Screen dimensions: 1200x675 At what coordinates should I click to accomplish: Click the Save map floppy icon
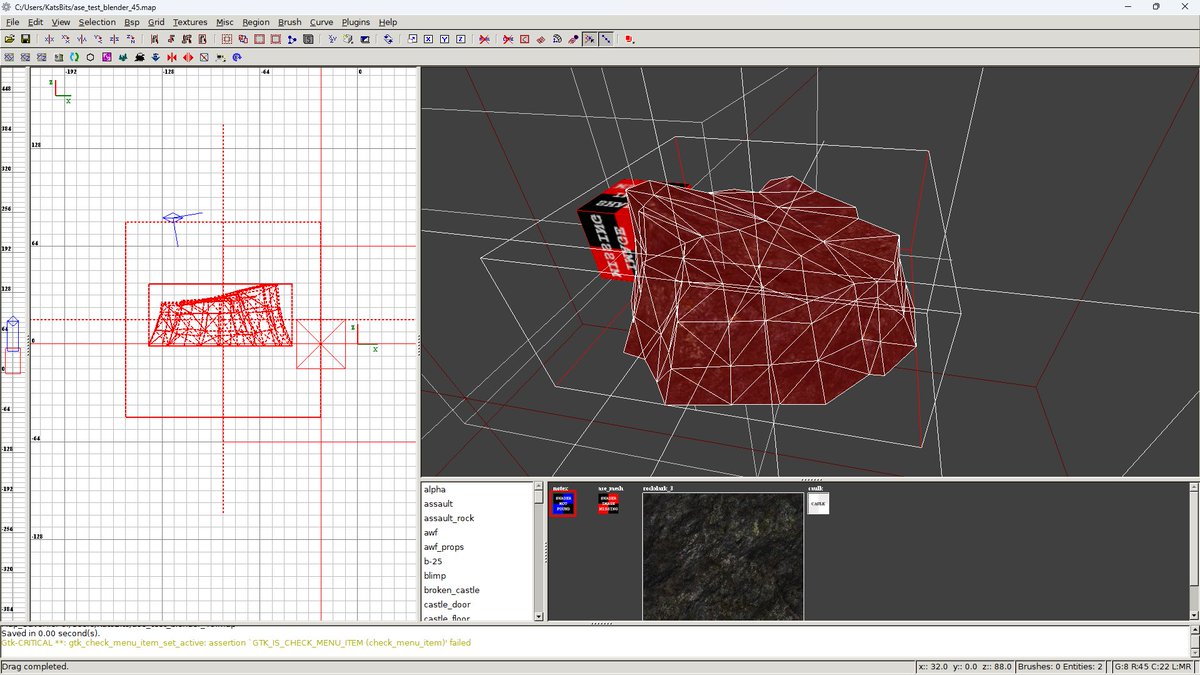pos(26,39)
